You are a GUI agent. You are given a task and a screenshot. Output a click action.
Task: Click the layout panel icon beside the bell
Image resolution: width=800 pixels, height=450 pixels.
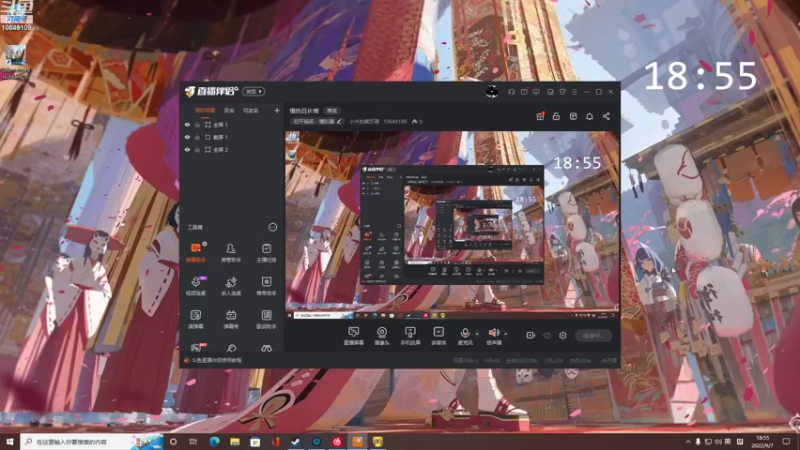click(x=573, y=116)
